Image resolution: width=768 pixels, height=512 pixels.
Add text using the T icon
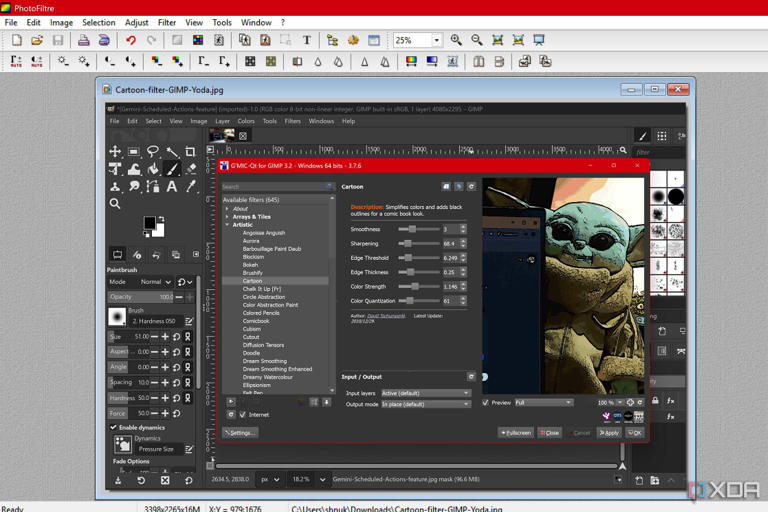[307, 40]
